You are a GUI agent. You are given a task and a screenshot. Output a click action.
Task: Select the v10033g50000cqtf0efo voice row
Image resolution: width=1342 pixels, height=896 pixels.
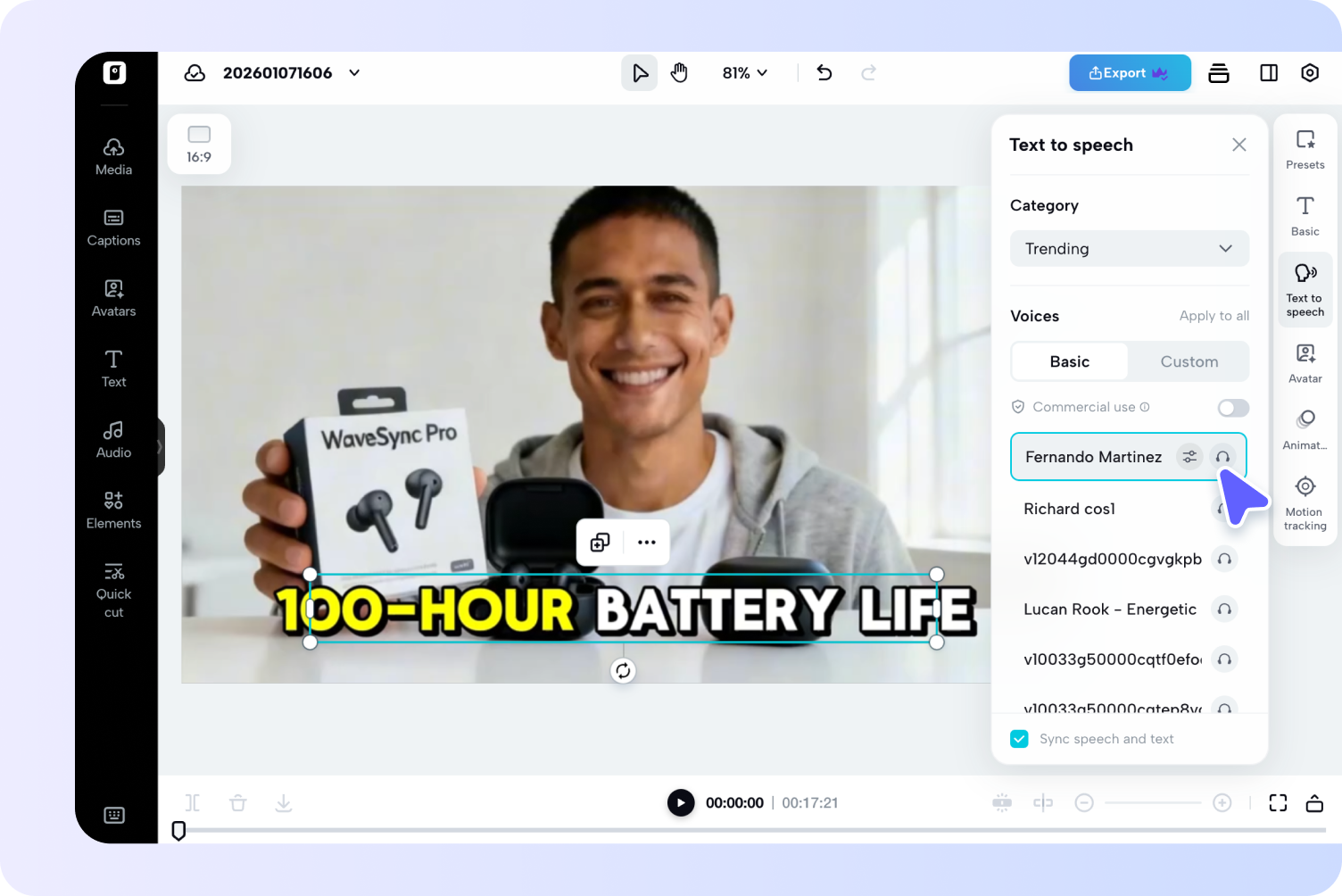click(1129, 660)
